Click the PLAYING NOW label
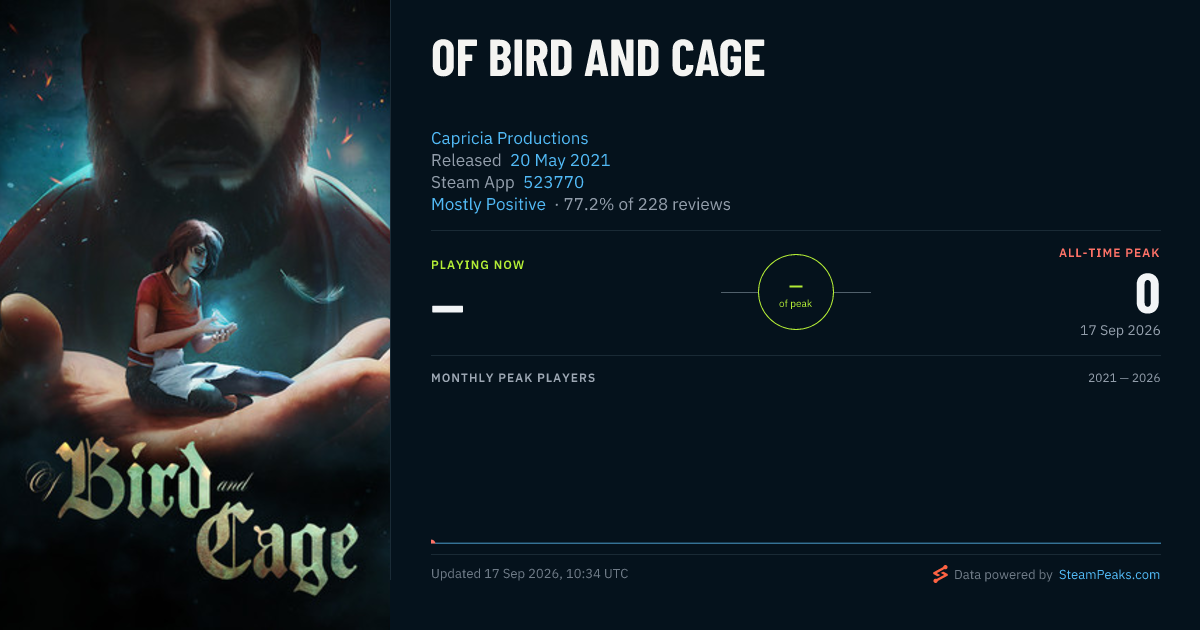The image size is (1200, 630). [478, 265]
